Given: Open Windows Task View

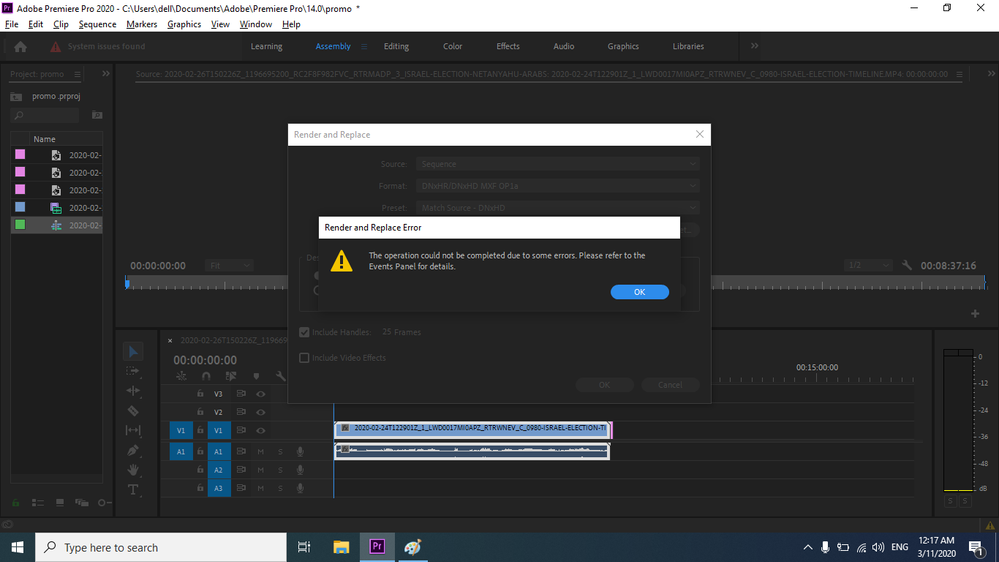Looking at the screenshot, I should [304, 547].
